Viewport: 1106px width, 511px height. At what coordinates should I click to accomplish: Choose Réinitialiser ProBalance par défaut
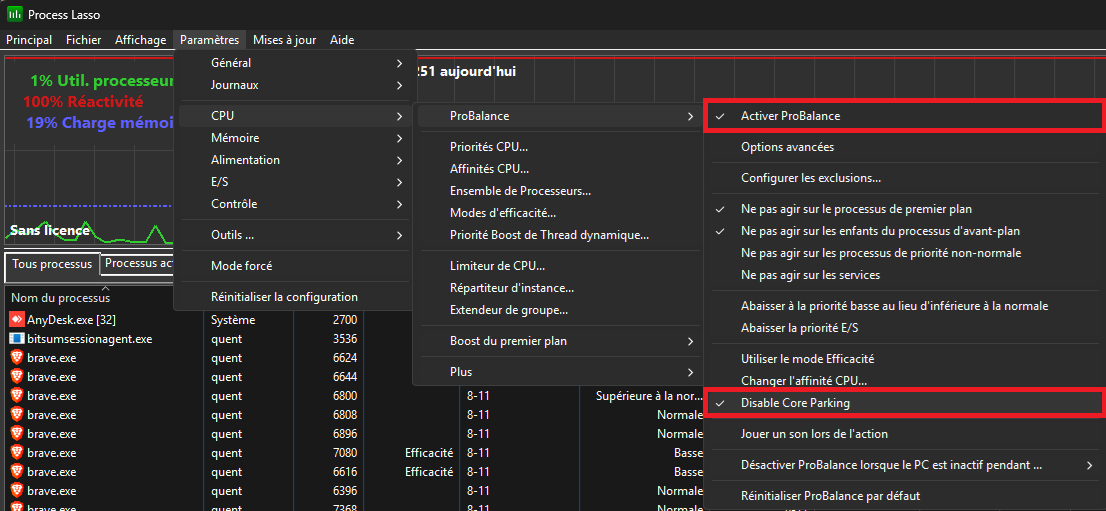[x=904, y=496]
